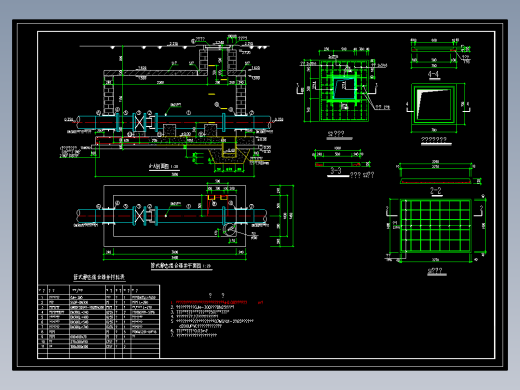The width and height of the screenshot is (520, 390).
Task: Select the gate valve symbol in section view
Action: pyautogui.click(x=139, y=122)
